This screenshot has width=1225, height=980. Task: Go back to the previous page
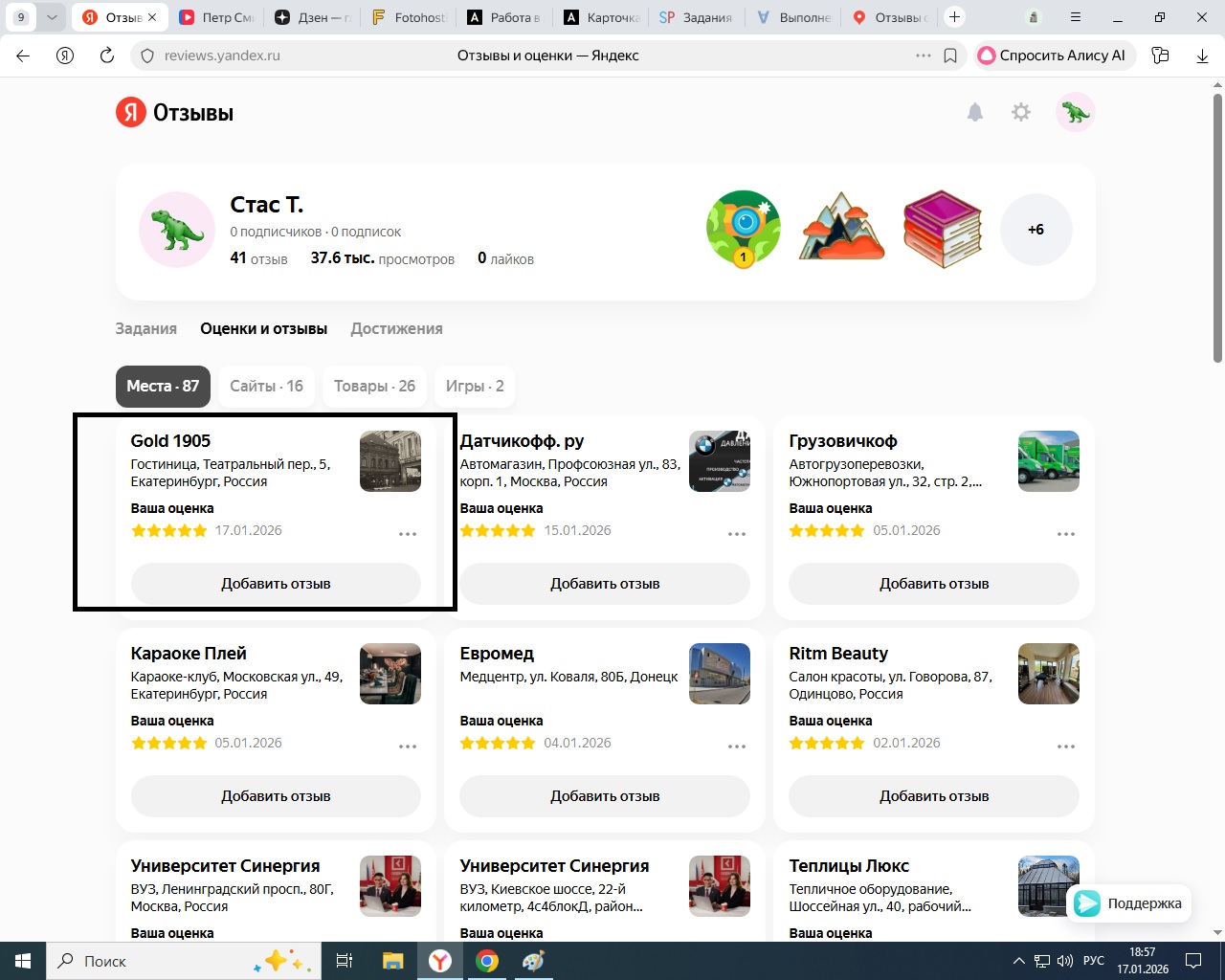click(x=23, y=56)
